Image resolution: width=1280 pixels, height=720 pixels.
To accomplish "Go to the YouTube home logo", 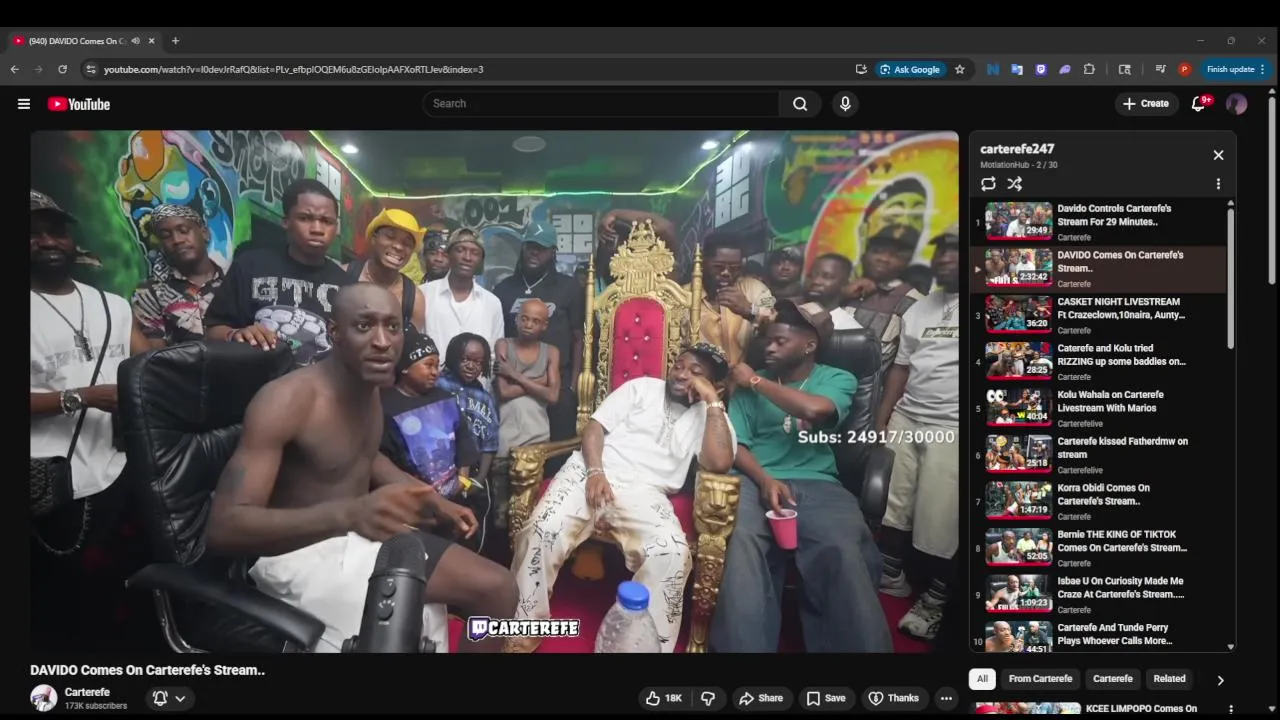I will [78, 104].
